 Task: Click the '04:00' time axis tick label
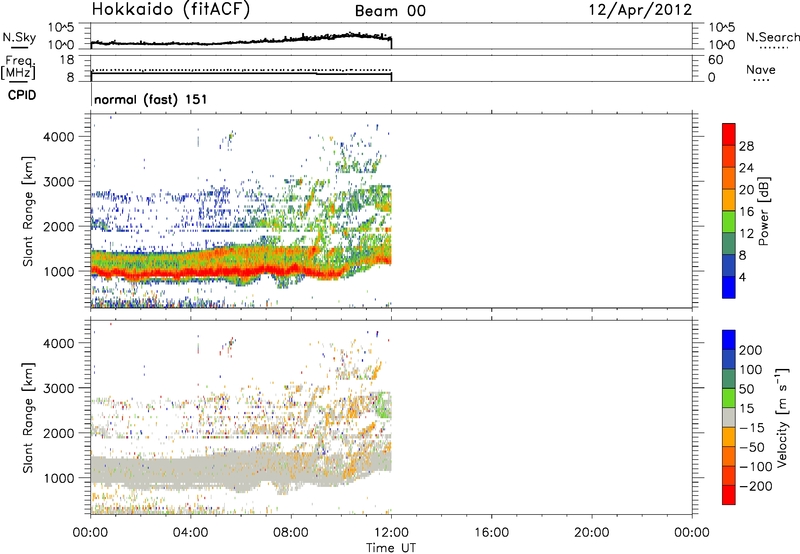pyautogui.click(x=190, y=533)
